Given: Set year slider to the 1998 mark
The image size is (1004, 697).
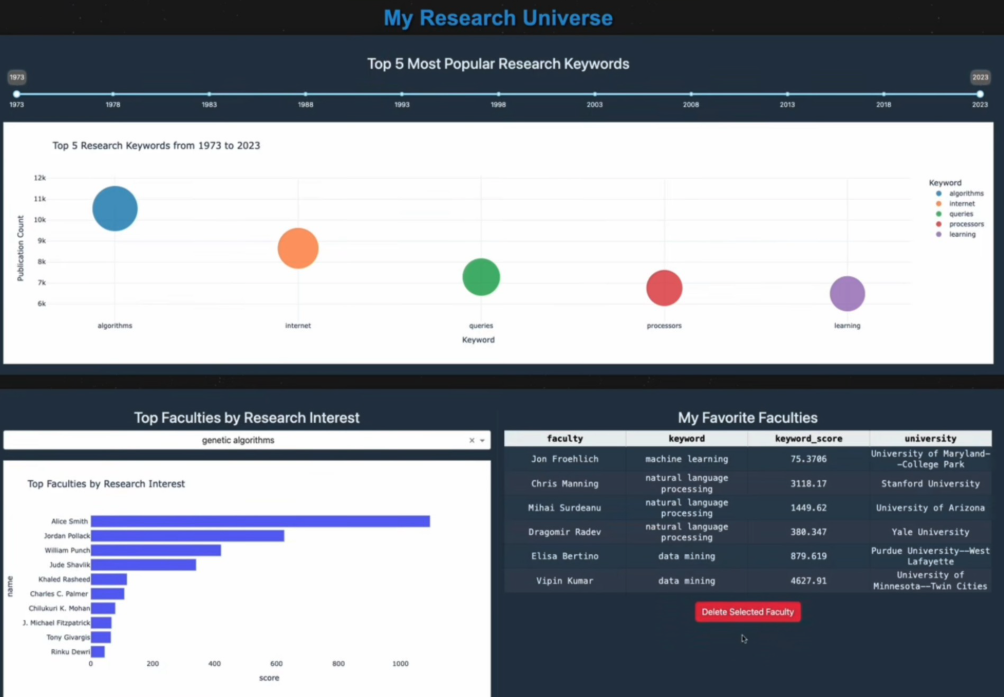Looking at the screenshot, I should (498, 94).
